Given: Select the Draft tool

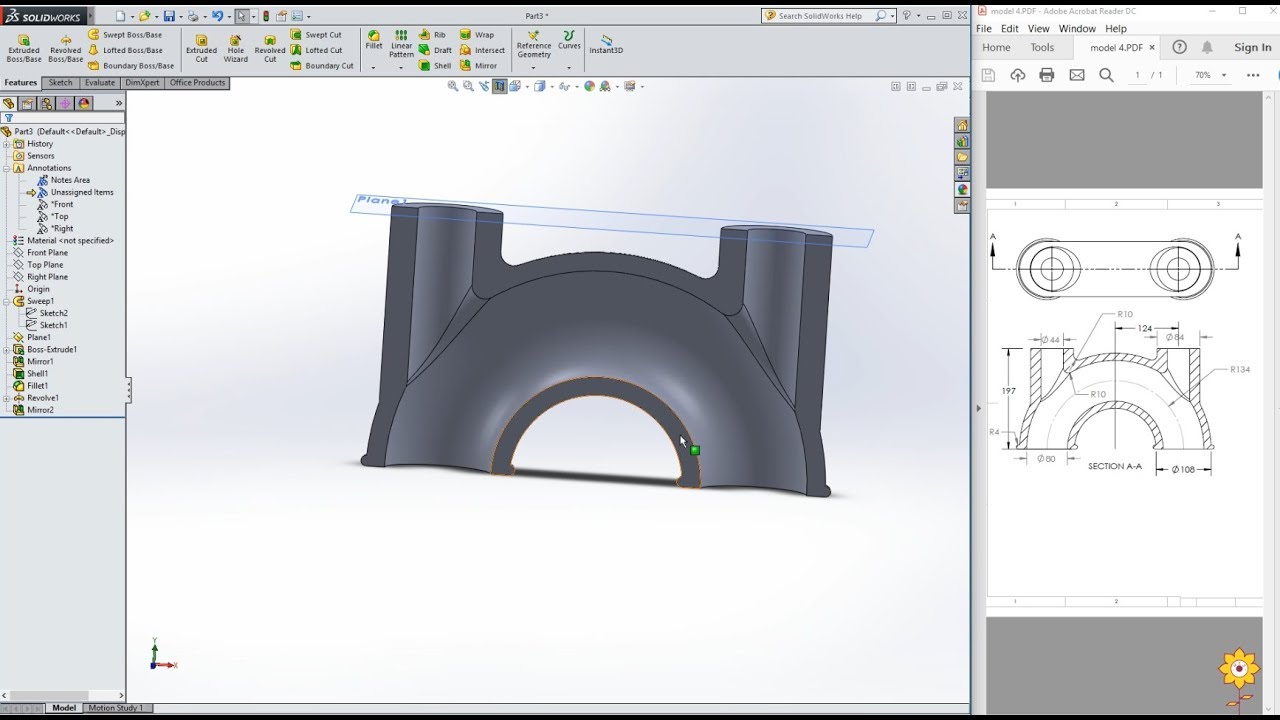Looking at the screenshot, I should (x=435, y=50).
